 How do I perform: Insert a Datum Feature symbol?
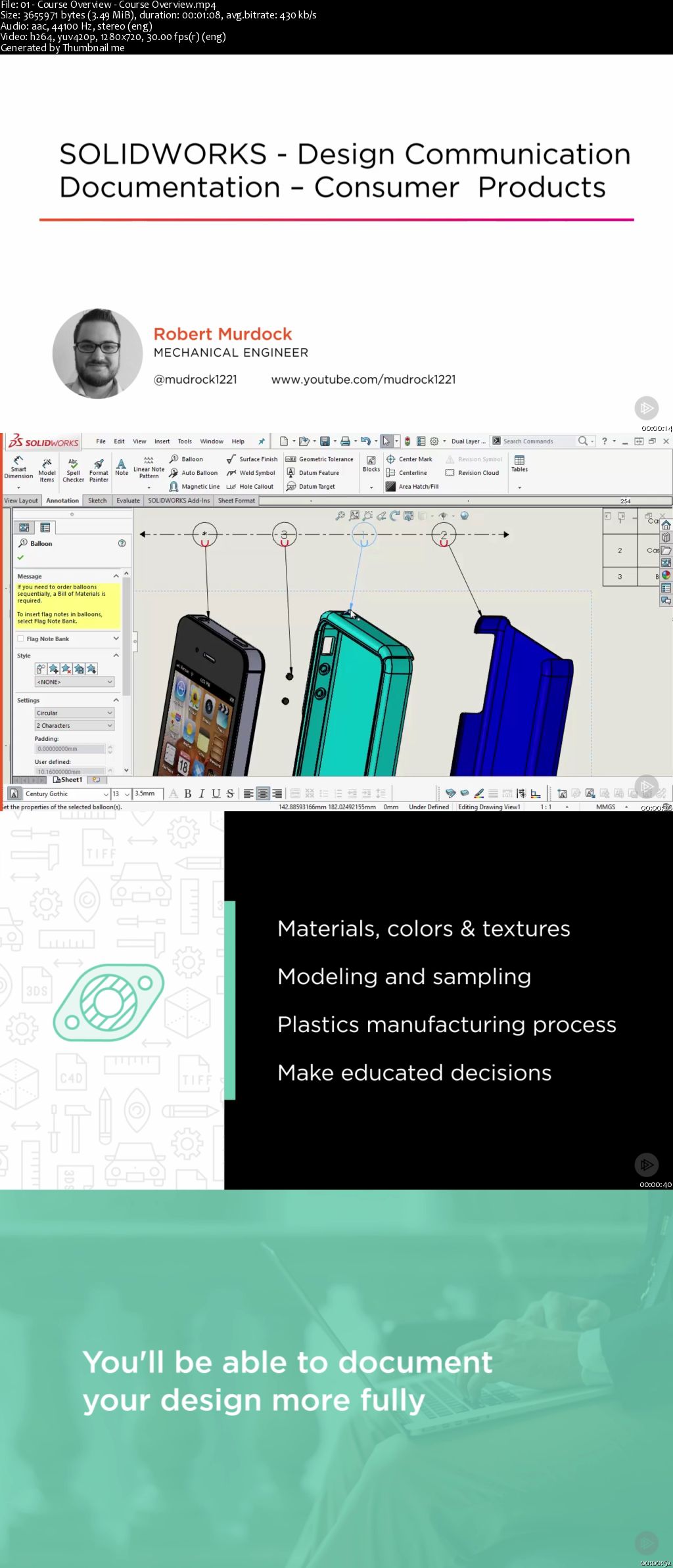313,473
